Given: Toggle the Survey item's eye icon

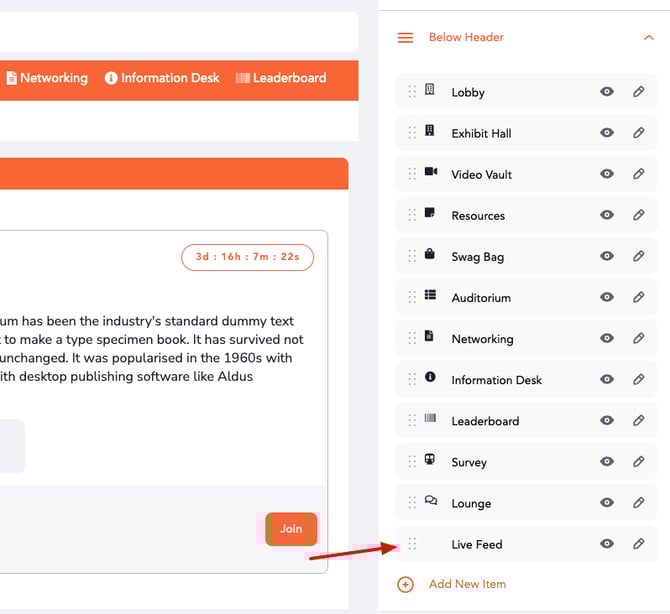Looking at the screenshot, I should 607,462.
